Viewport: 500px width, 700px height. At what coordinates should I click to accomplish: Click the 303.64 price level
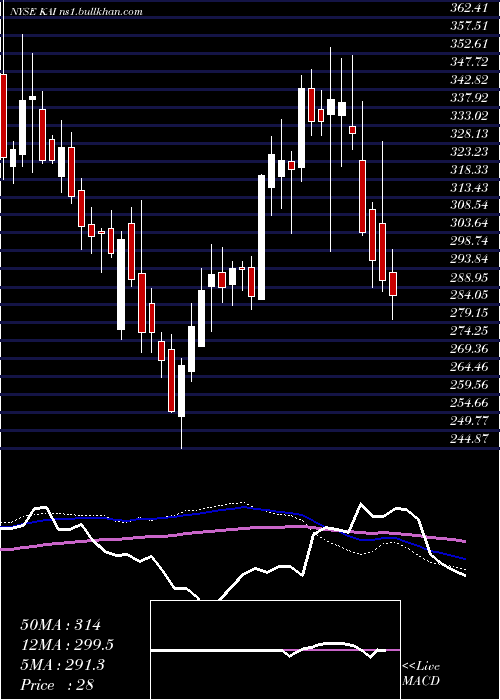(468, 223)
